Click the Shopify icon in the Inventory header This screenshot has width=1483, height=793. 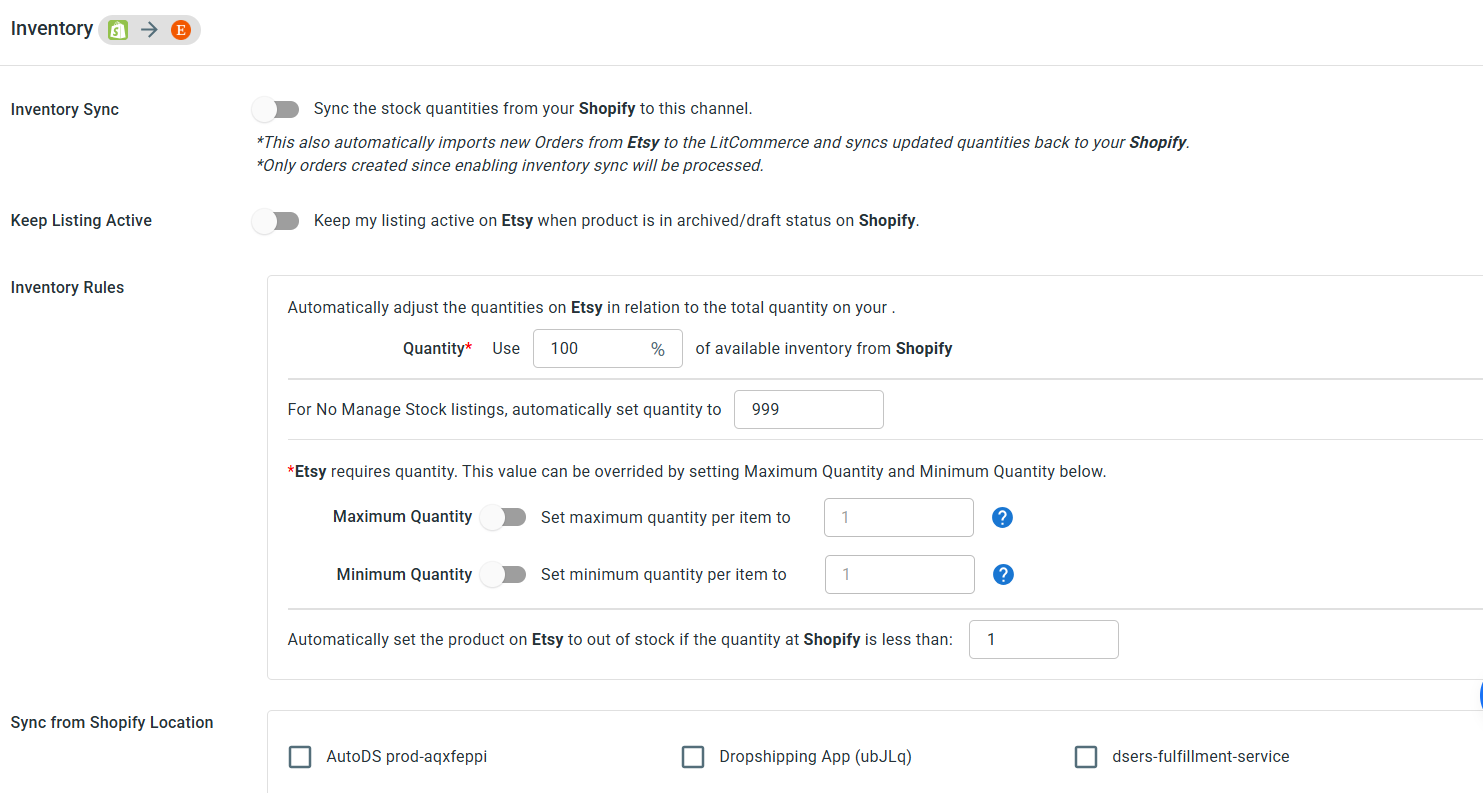(x=118, y=30)
